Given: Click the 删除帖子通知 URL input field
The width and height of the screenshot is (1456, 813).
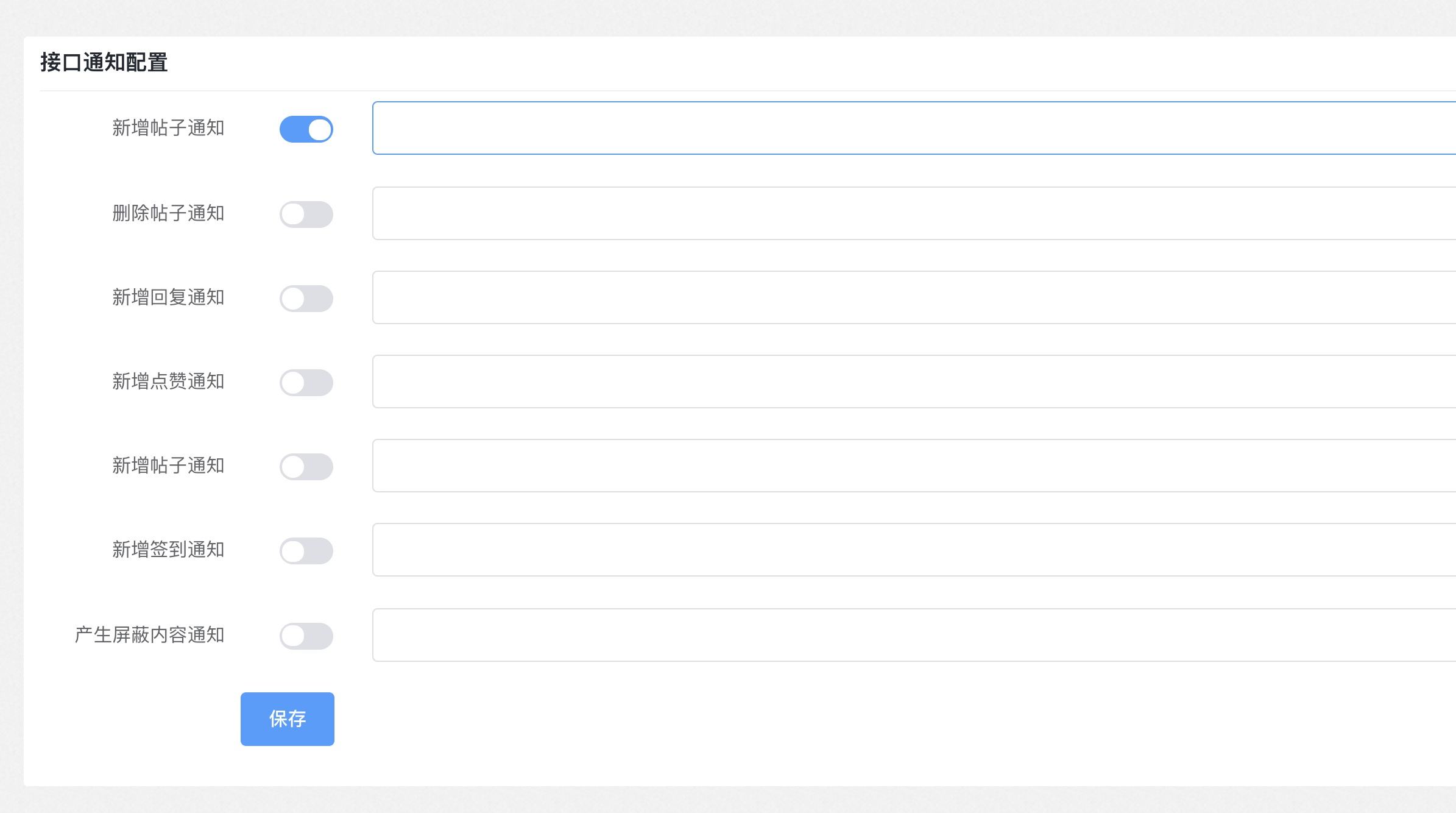Looking at the screenshot, I should pos(914,213).
